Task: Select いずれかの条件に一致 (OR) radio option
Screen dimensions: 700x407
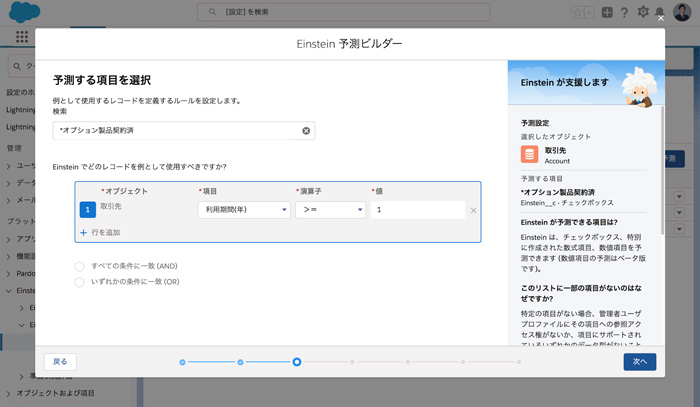Action: coord(80,282)
